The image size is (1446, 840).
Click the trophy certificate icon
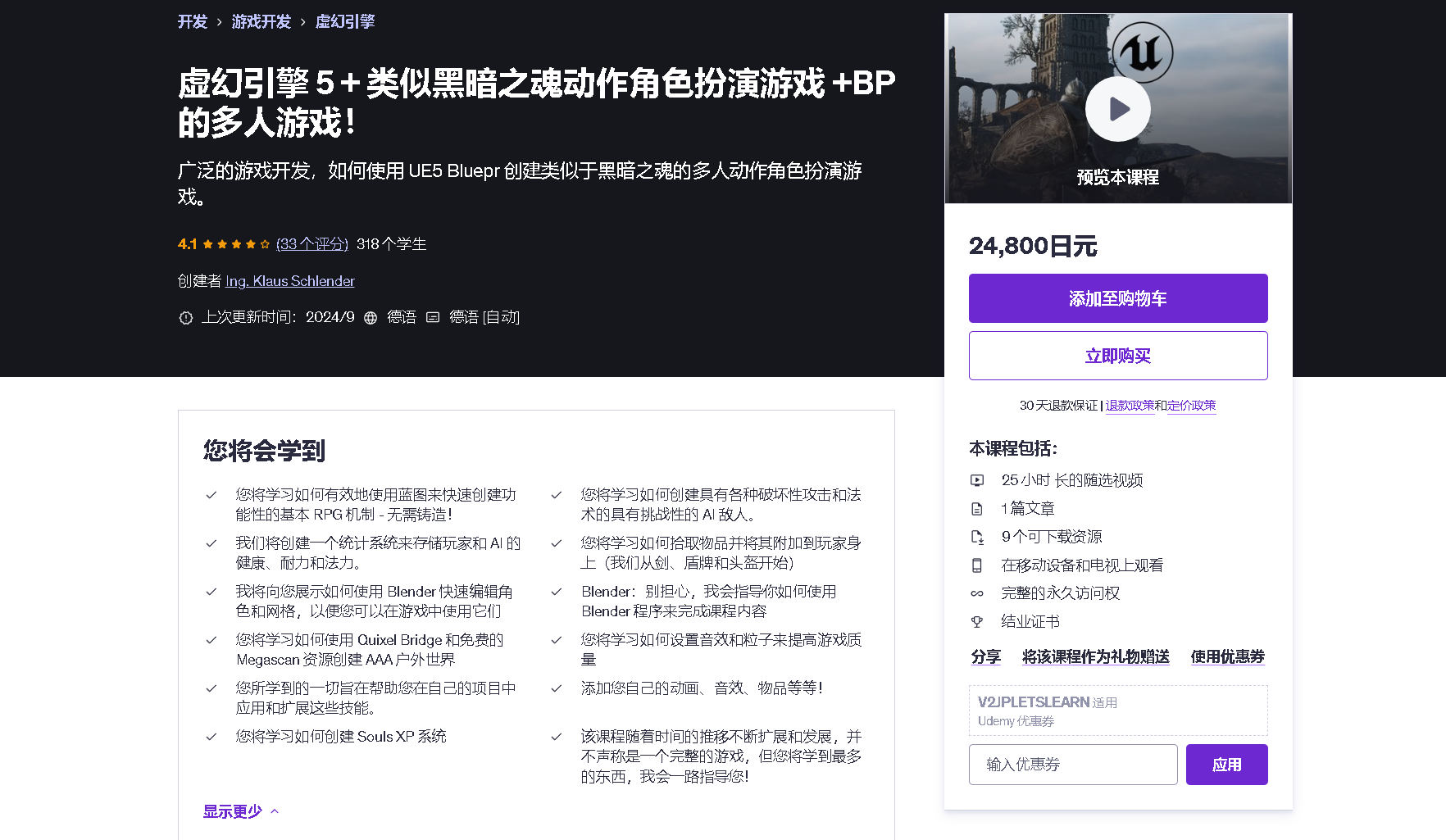tap(977, 622)
